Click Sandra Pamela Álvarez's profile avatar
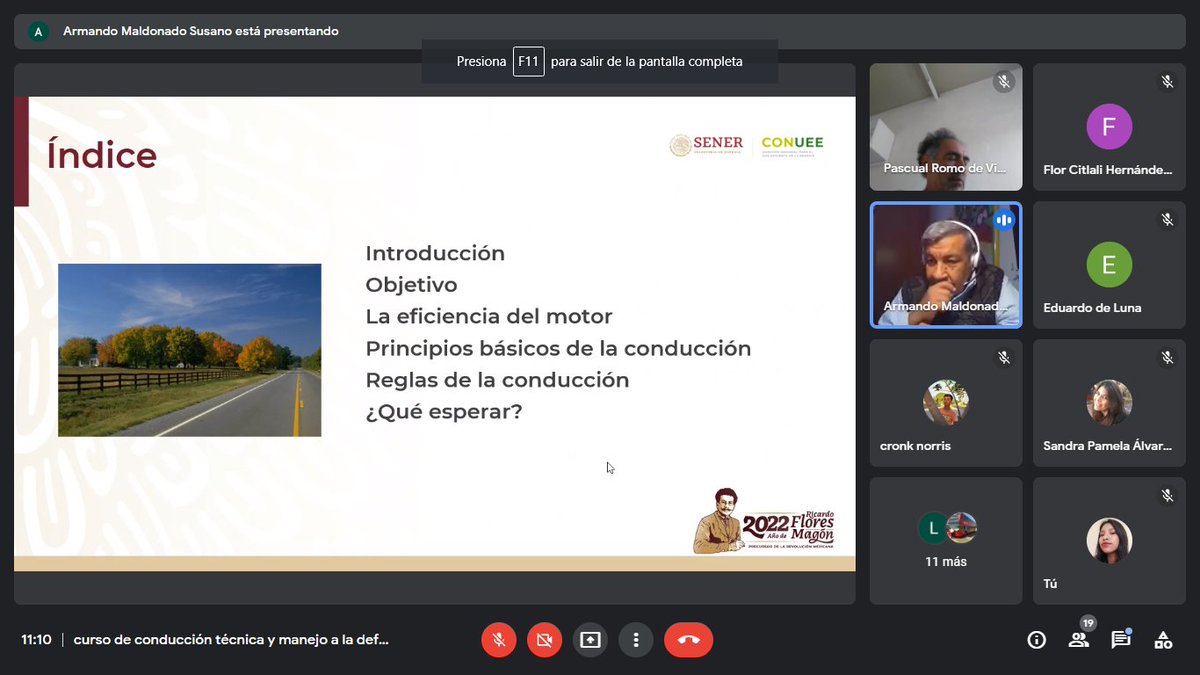The image size is (1200, 675). [1109, 403]
